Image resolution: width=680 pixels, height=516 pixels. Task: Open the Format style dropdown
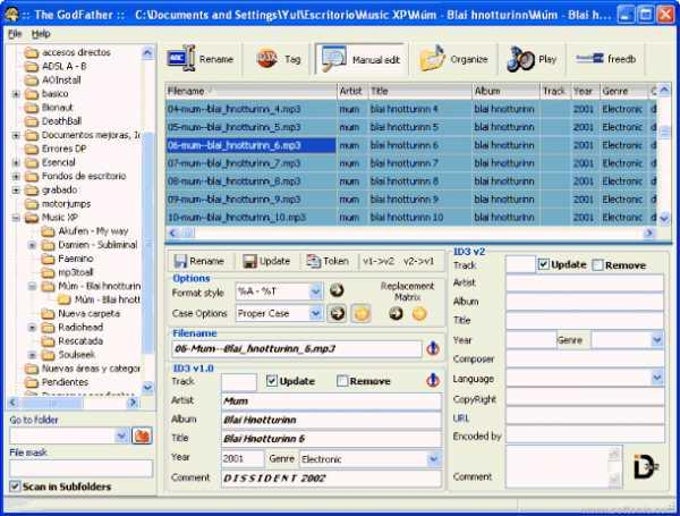(316, 291)
